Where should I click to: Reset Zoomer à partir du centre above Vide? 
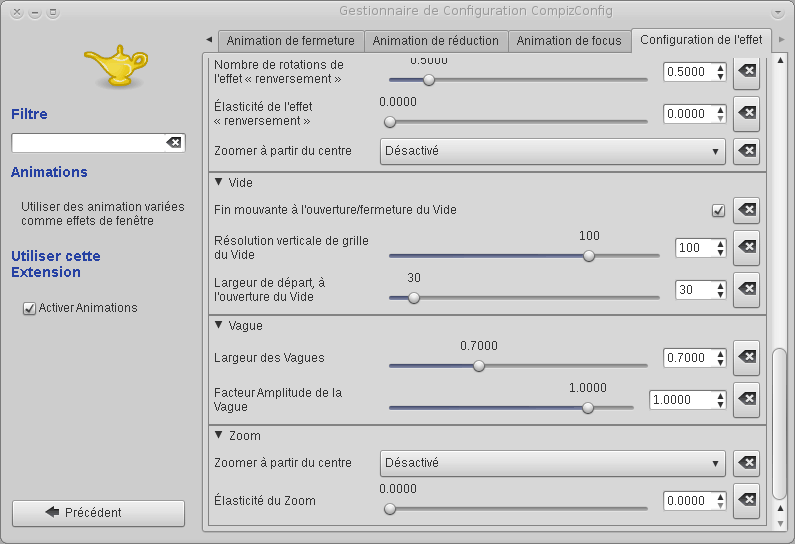[746, 151]
